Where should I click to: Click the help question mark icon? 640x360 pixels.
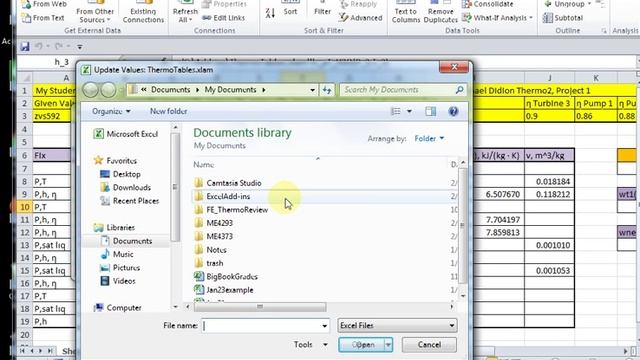point(453,111)
